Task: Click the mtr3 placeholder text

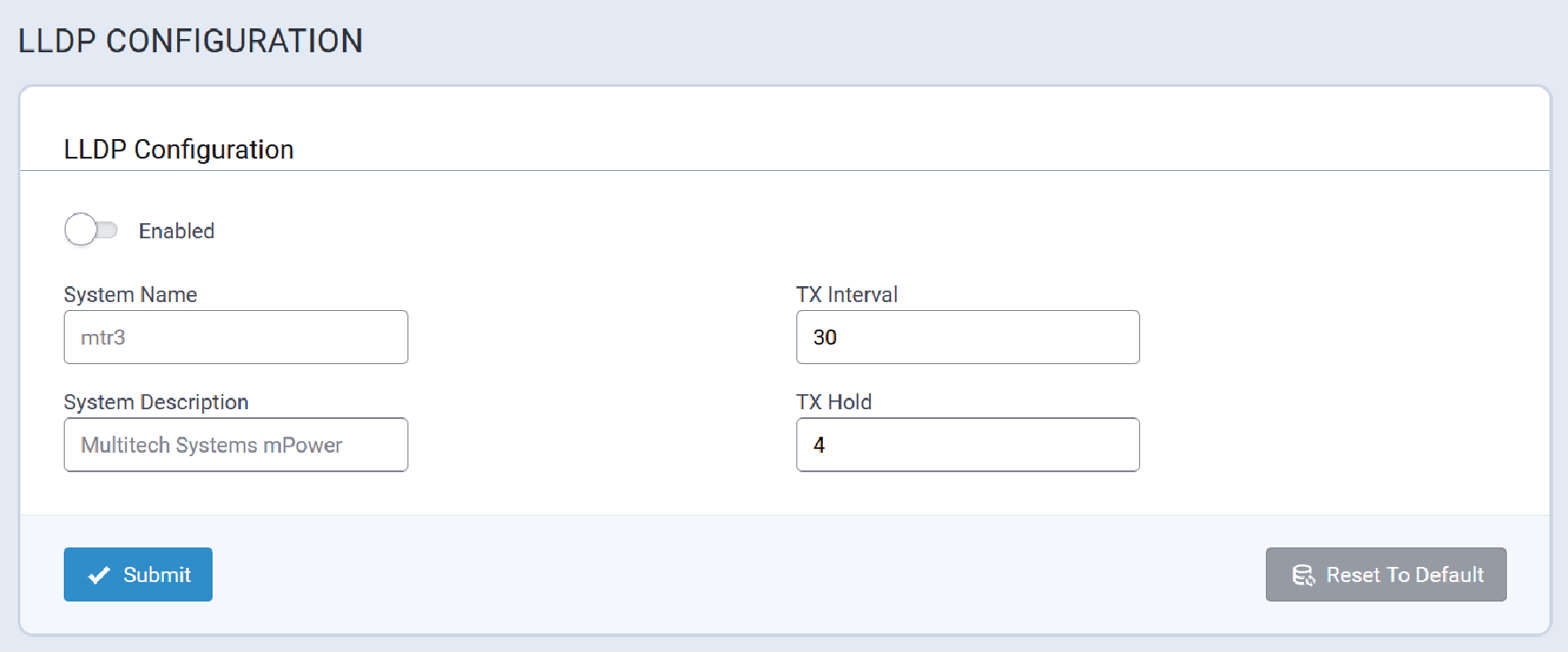Action: (x=103, y=338)
